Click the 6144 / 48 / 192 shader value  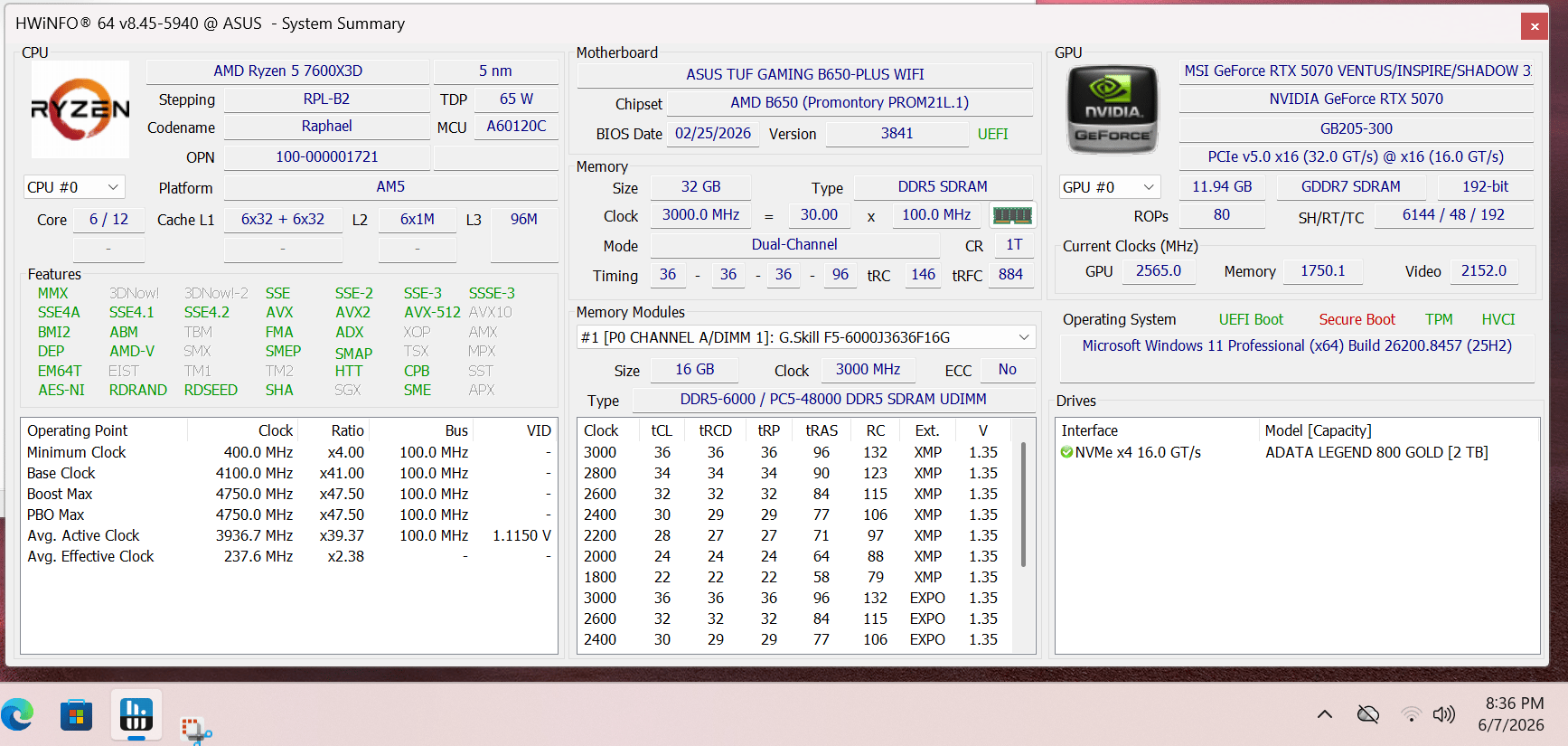[1453, 215]
